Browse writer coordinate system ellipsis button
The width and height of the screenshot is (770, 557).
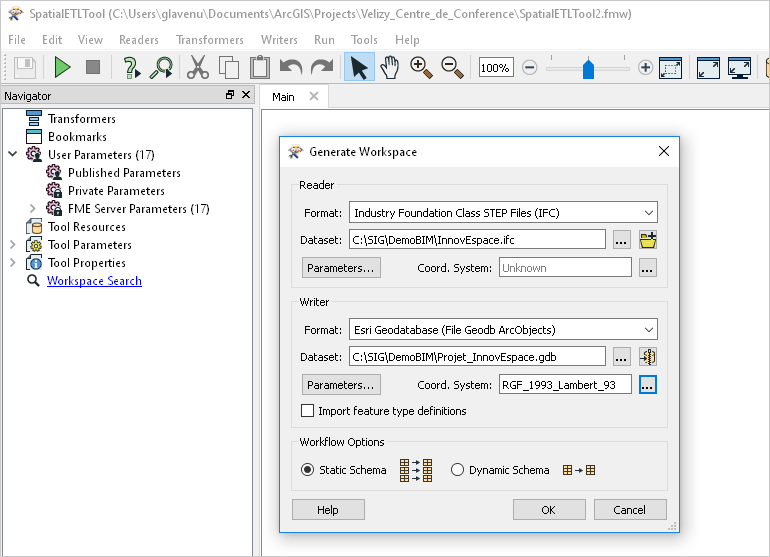[648, 385]
